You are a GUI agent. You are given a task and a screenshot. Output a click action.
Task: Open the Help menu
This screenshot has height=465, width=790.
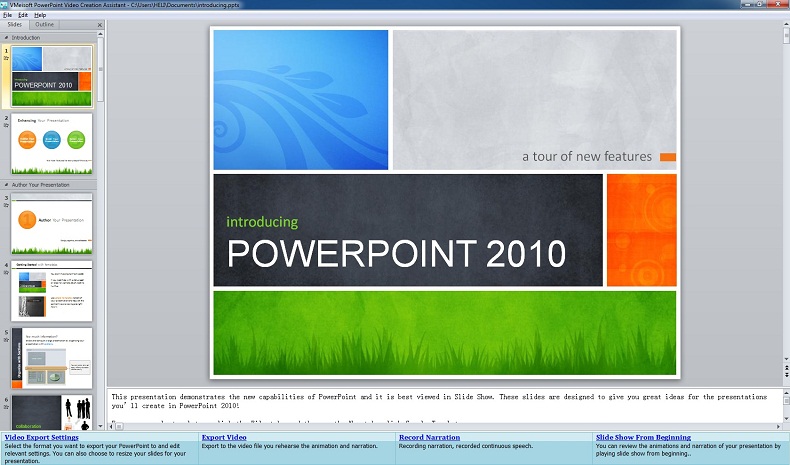pyautogui.click(x=40, y=15)
